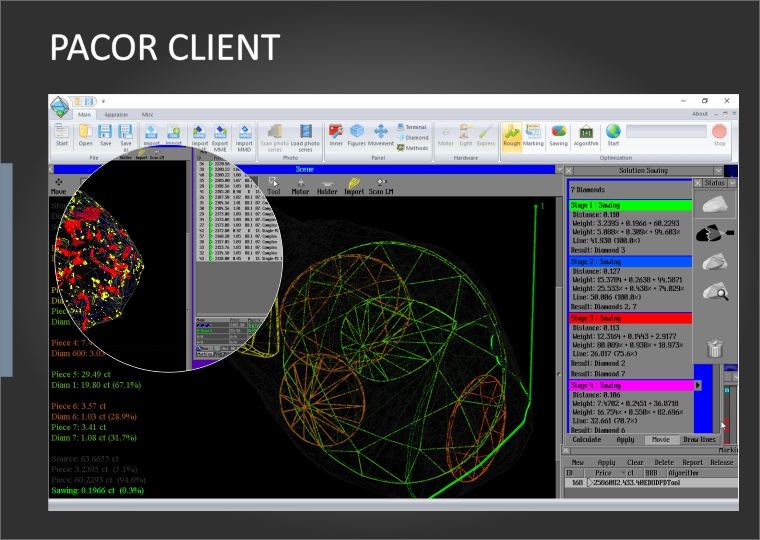Screen dimensions: 760x540
Task: Click the Light hardware icon
Action: click(x=466, y=135)
